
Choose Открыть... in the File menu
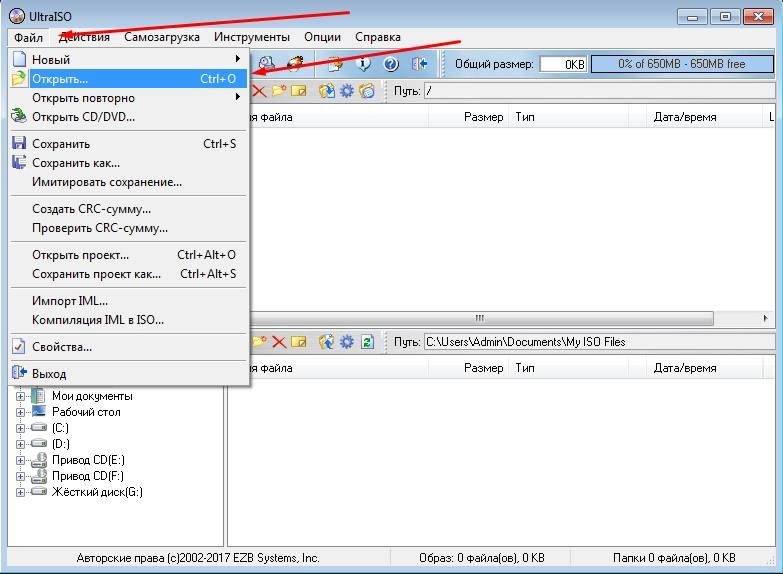point(128,79)
